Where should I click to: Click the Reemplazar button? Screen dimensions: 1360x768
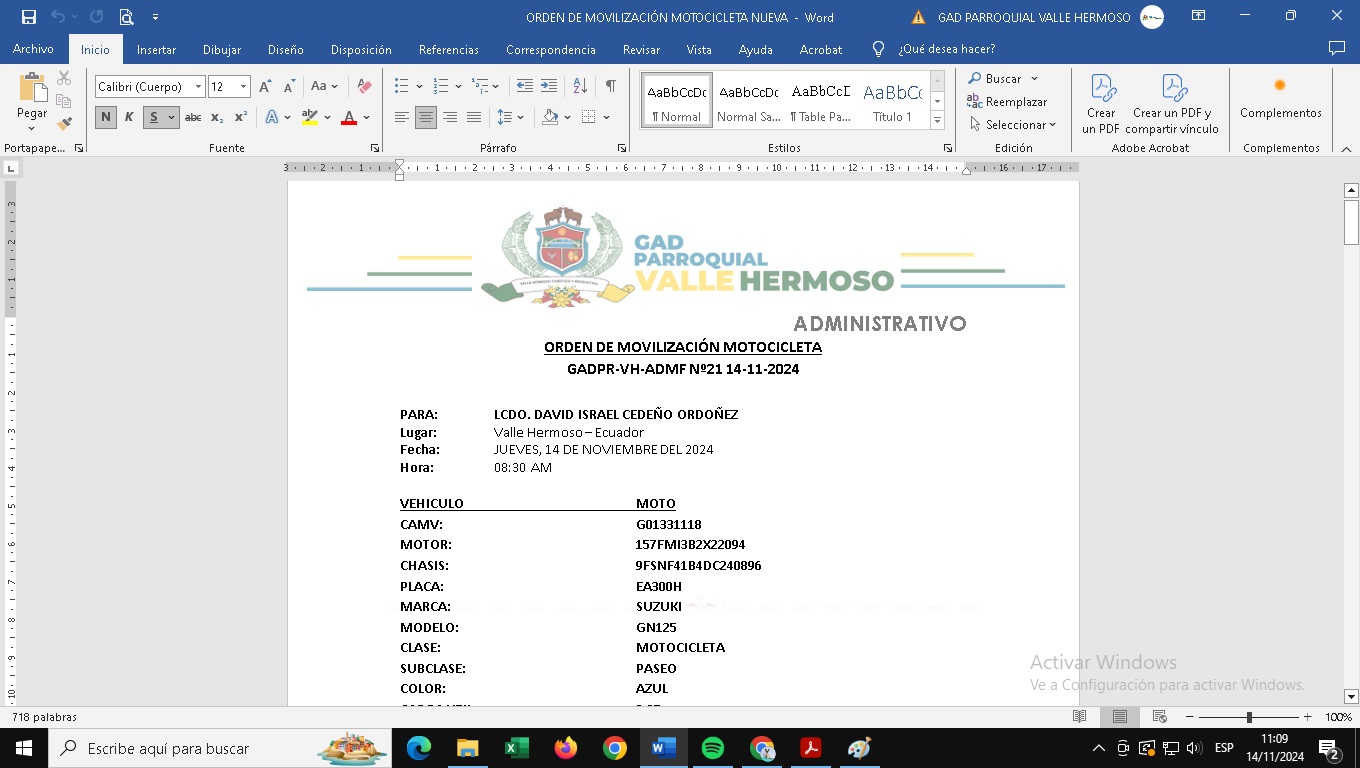(x=1007, y=102)
